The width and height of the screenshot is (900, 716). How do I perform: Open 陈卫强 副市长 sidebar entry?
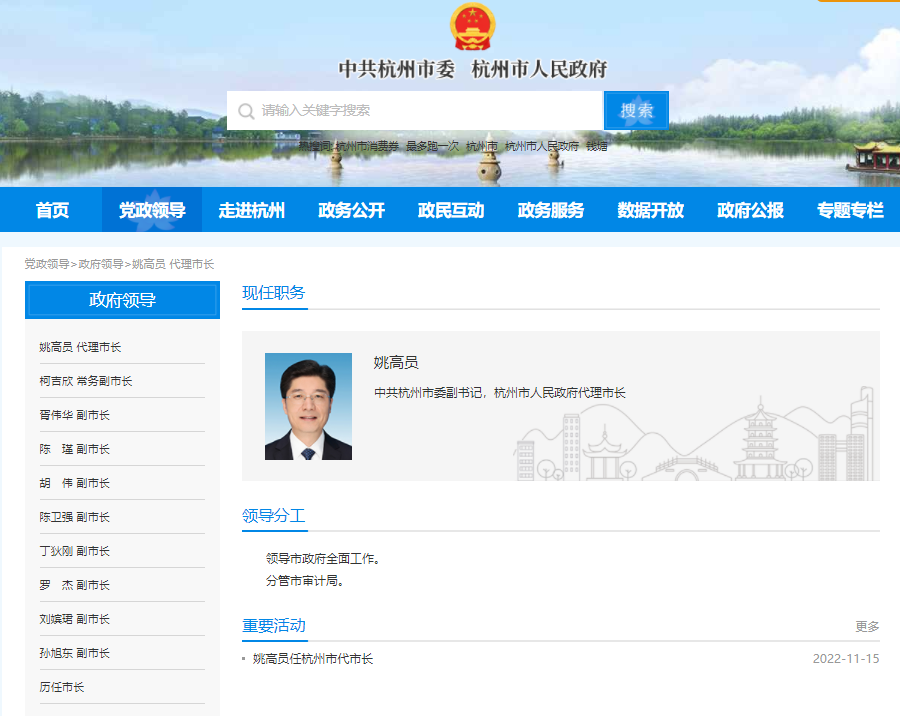[75, 517]
